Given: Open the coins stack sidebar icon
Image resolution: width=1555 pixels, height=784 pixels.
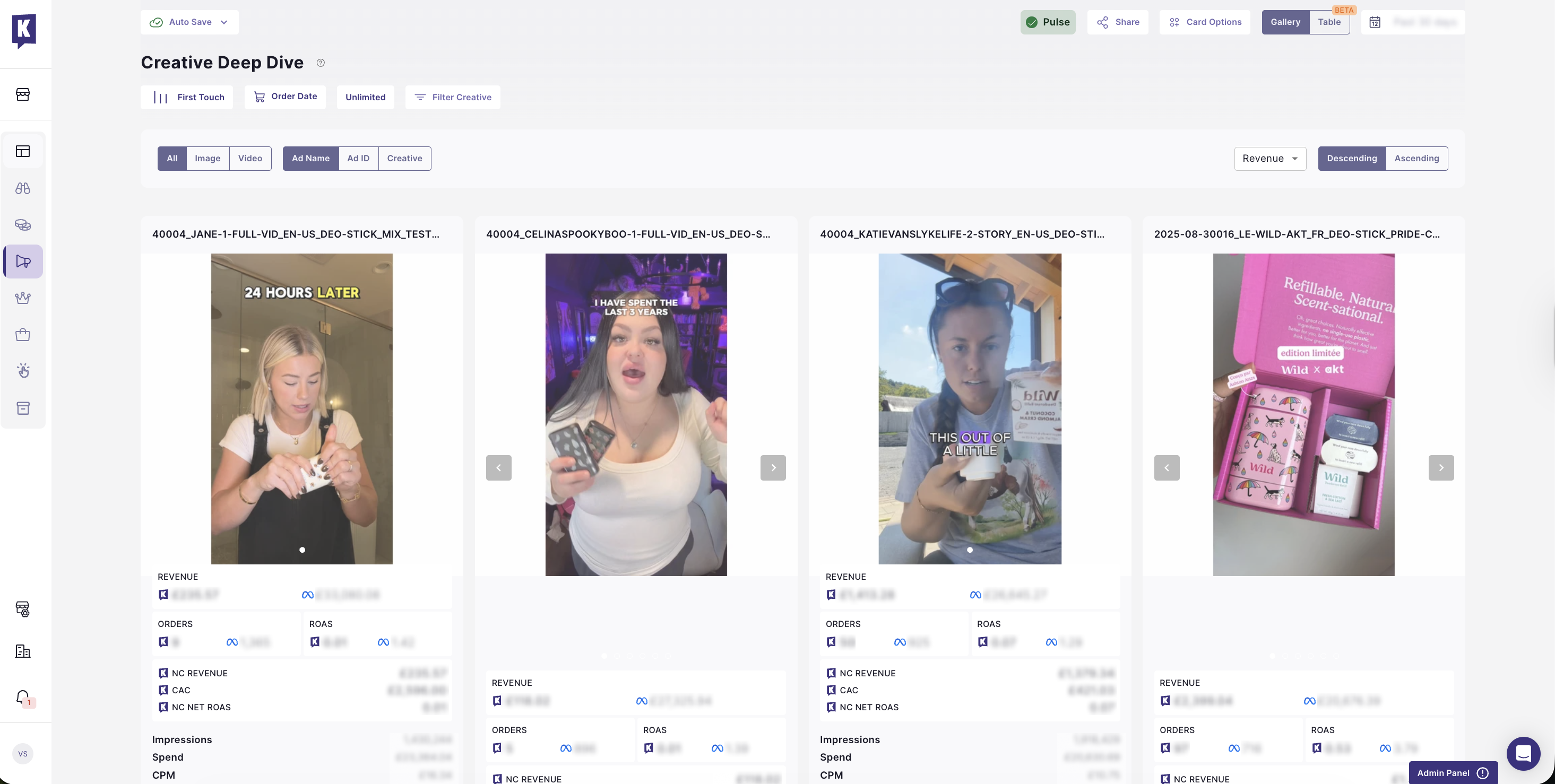Looking at the screenshot, I should [x=23, y=224].
